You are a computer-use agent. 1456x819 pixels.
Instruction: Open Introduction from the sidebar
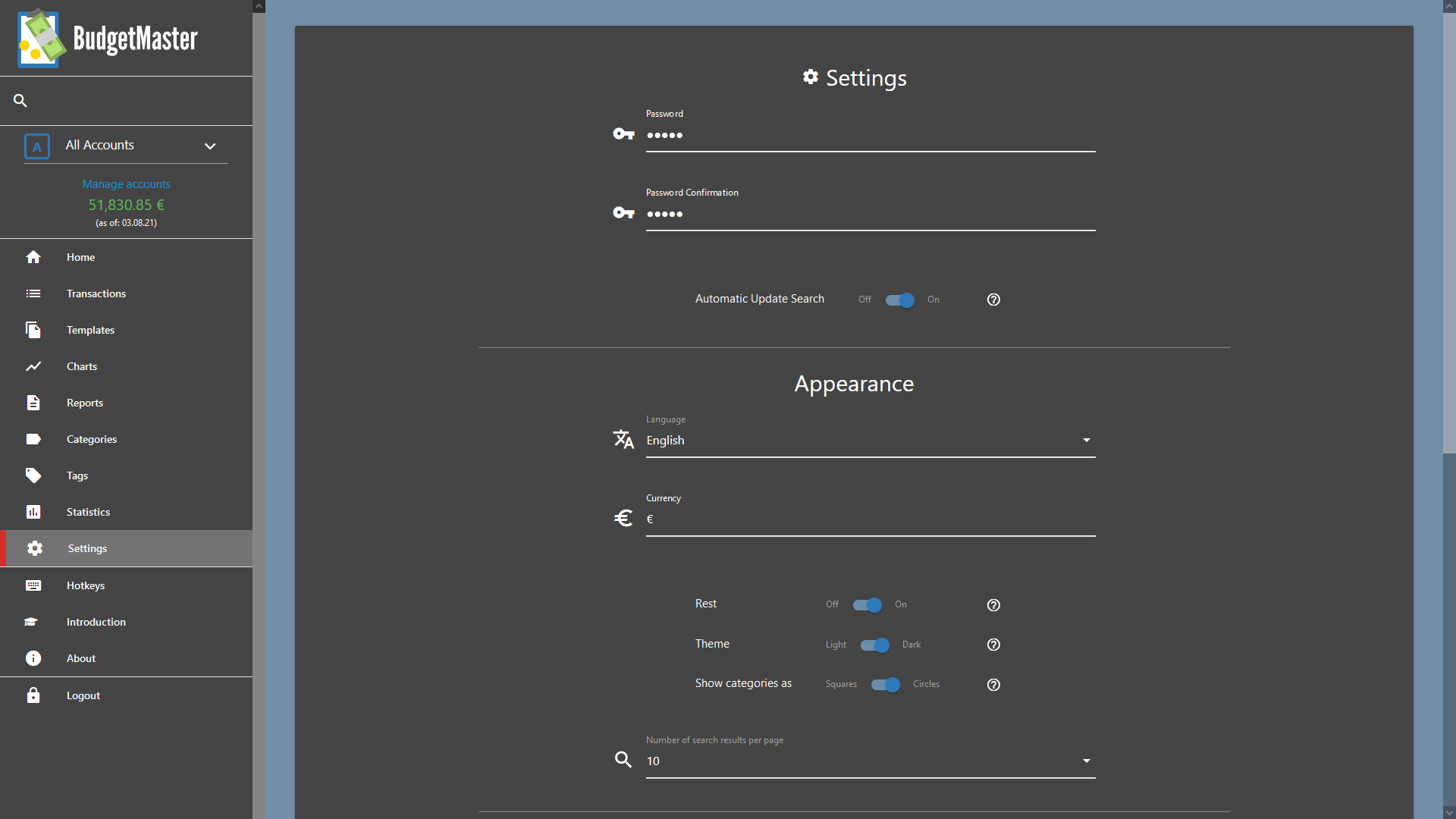click(x=126, y=622)
